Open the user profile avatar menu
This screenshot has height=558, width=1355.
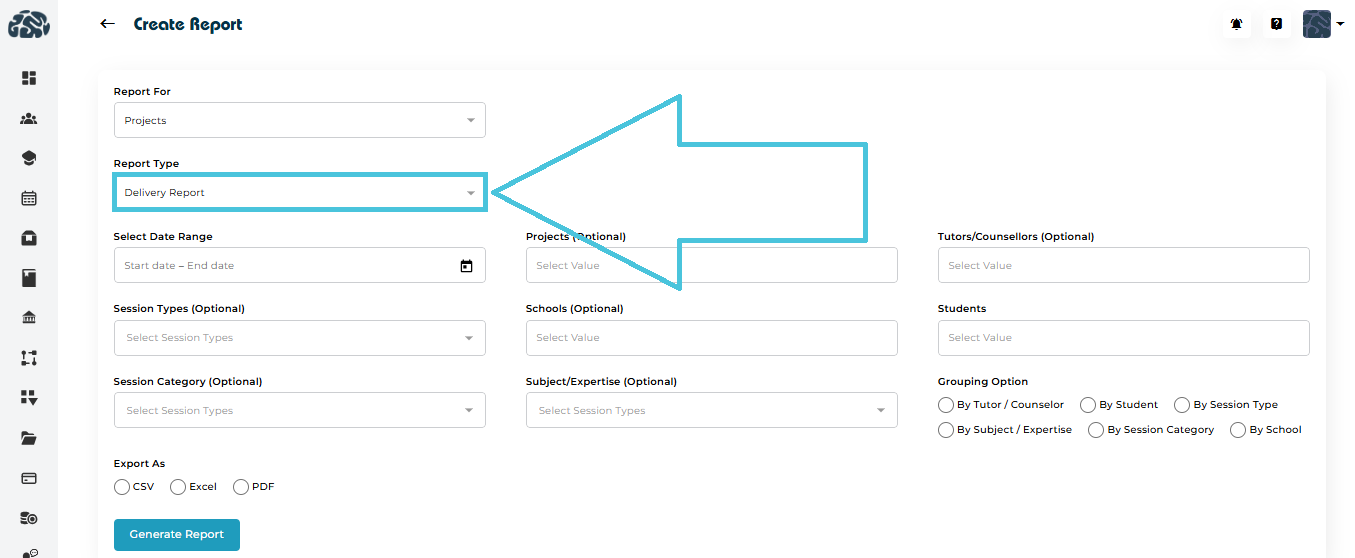click(1322, 24)
